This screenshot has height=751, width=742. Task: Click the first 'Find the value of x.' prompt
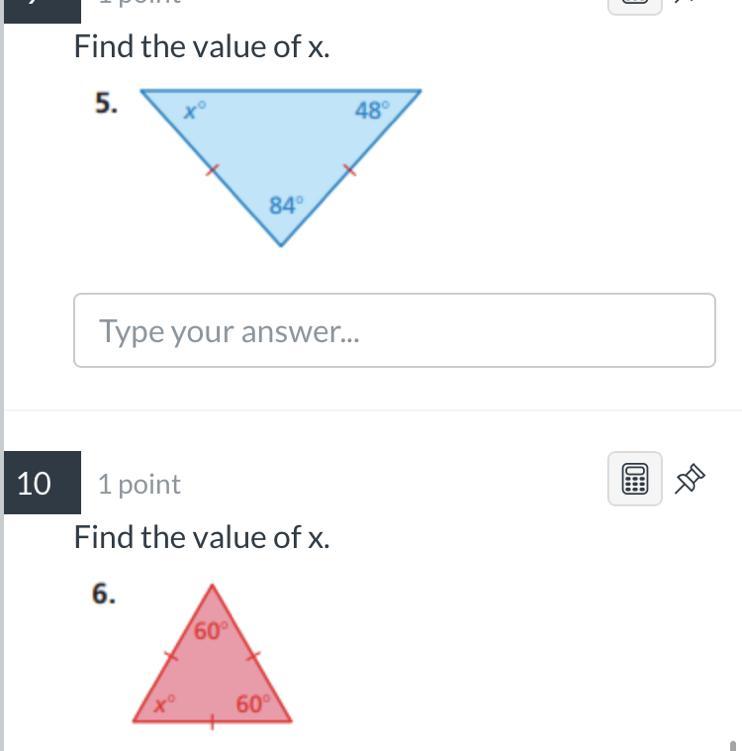[202, 47]
